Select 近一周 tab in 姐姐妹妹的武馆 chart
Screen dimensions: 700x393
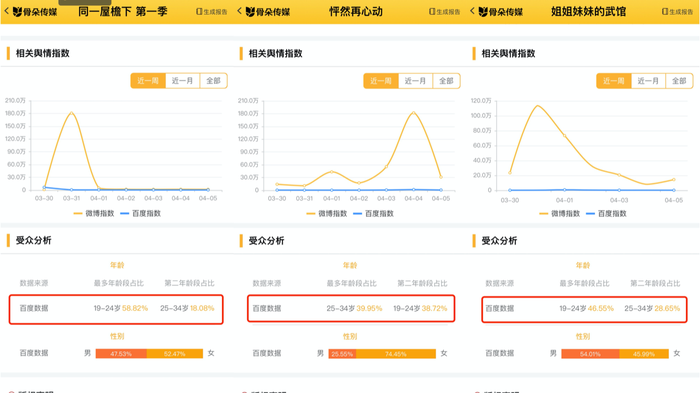coord(614,81)
